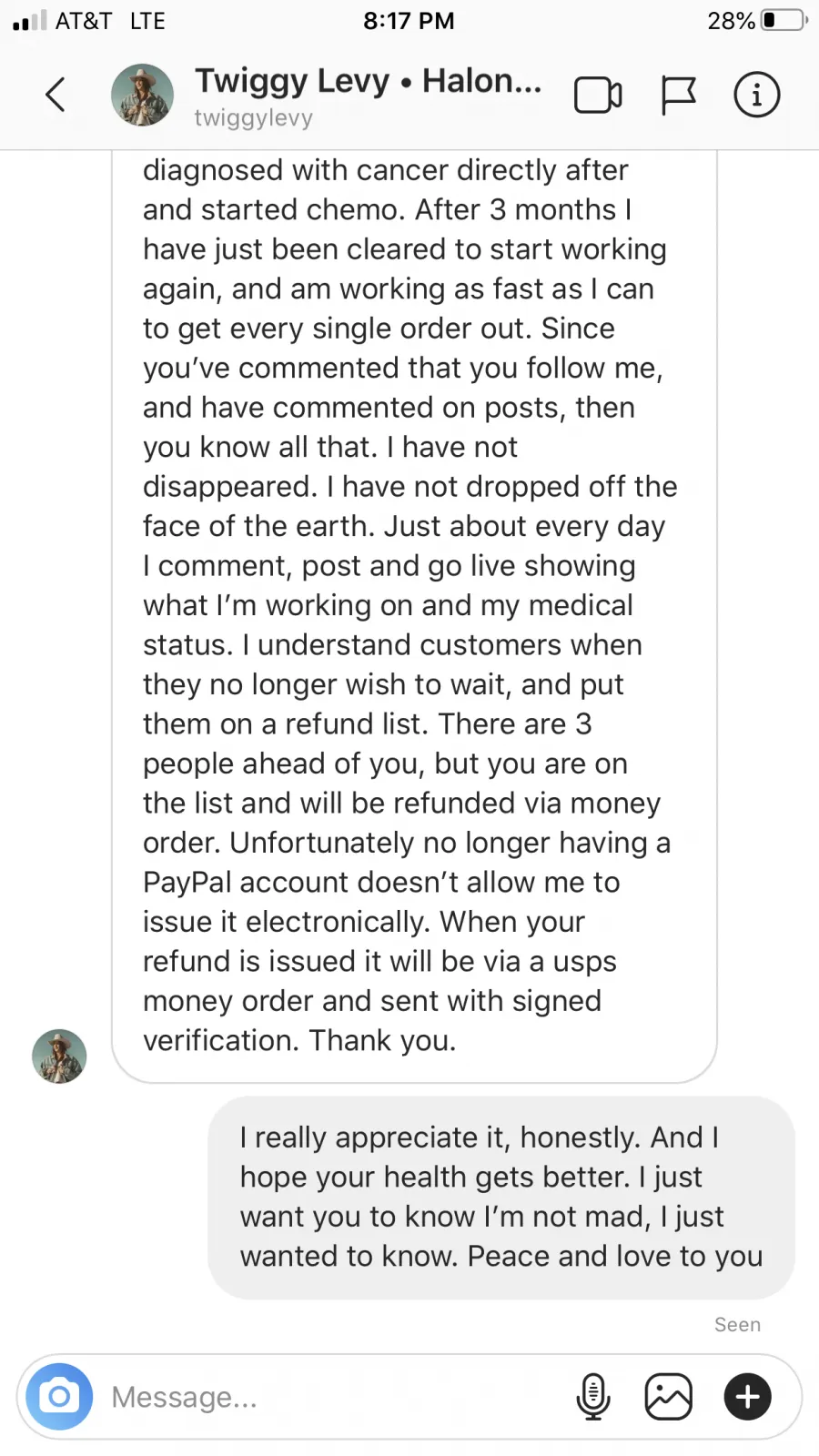Open the photo gallery picker icon

coord(669,1396)
